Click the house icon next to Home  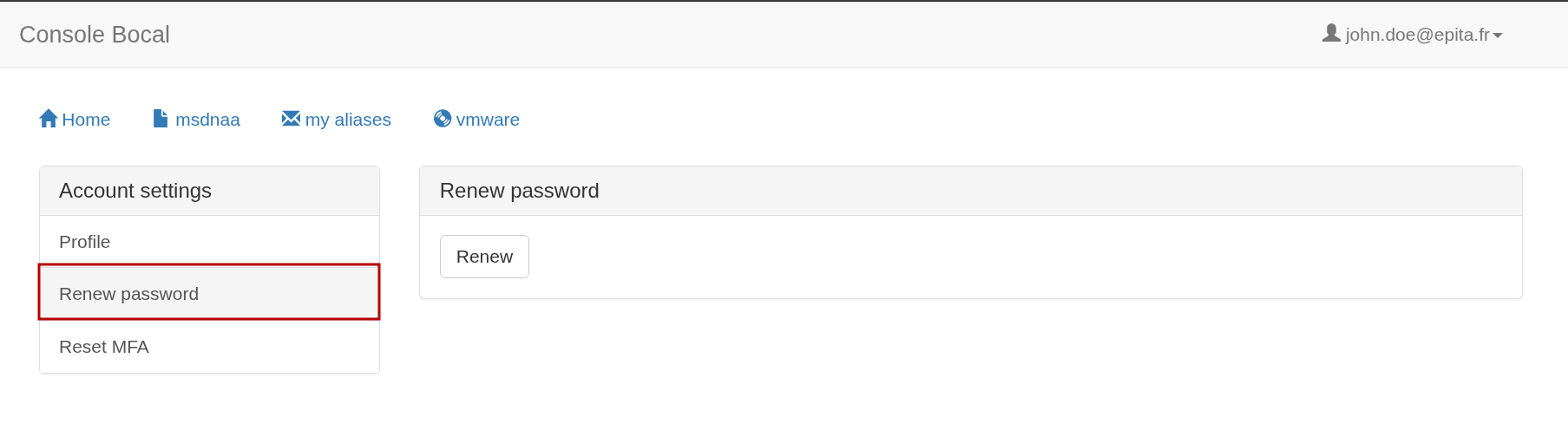click(49, 119)
